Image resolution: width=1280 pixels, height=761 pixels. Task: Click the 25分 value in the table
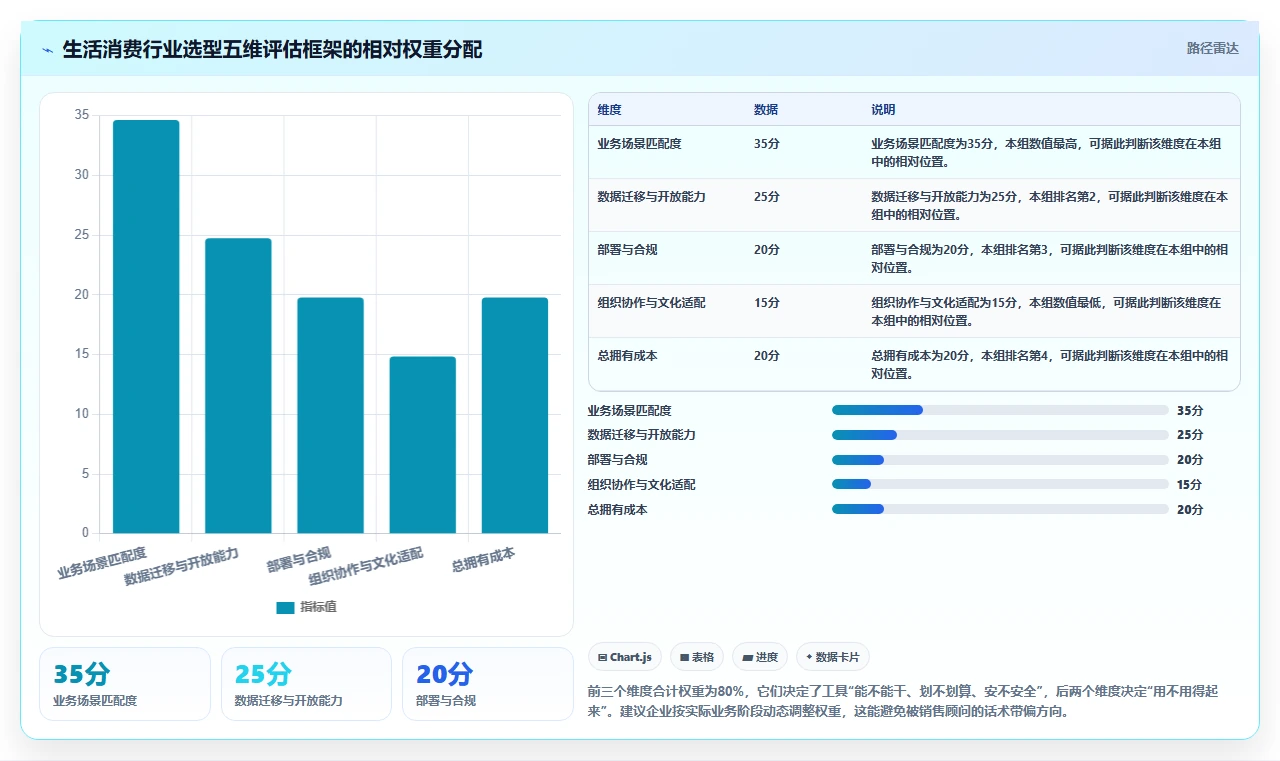pyautogui.click(x=767, y=197)
